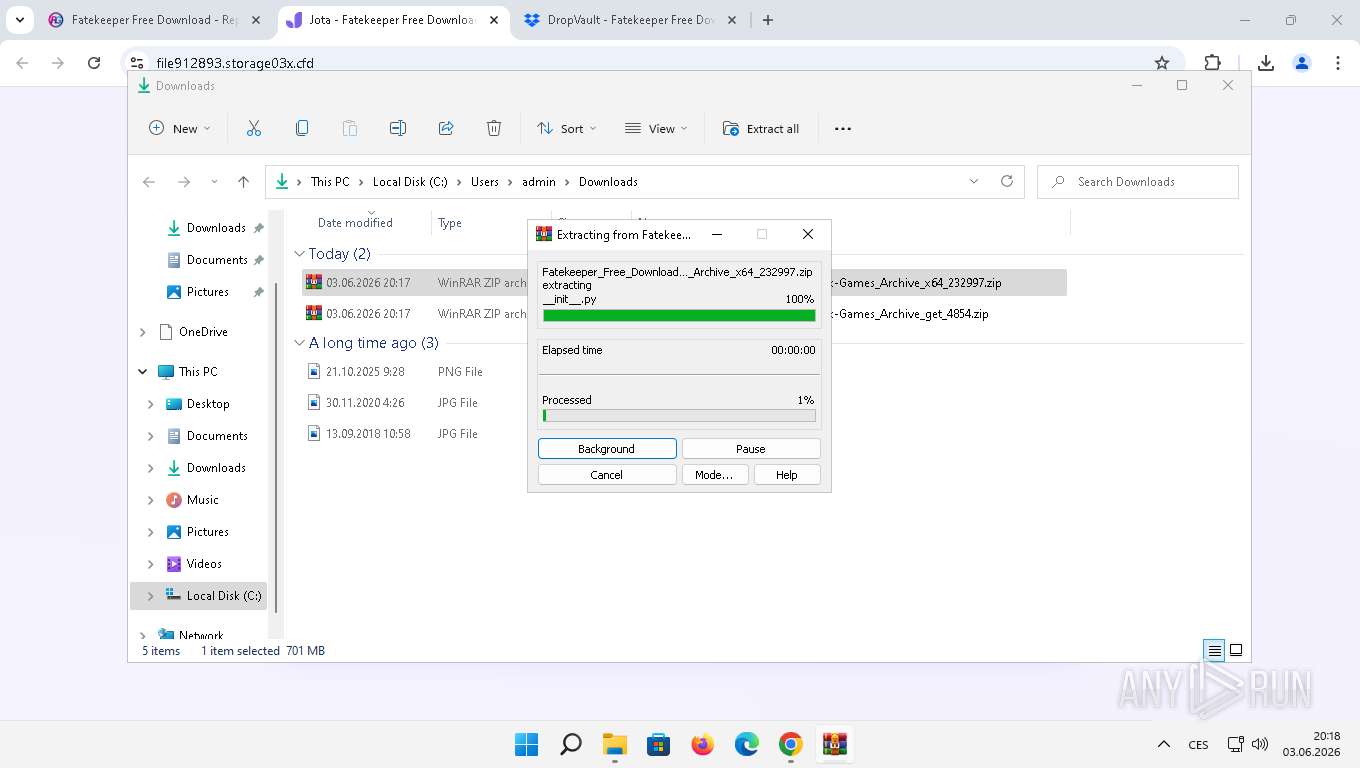Open Firefox from the taskbar

(703, 744)
